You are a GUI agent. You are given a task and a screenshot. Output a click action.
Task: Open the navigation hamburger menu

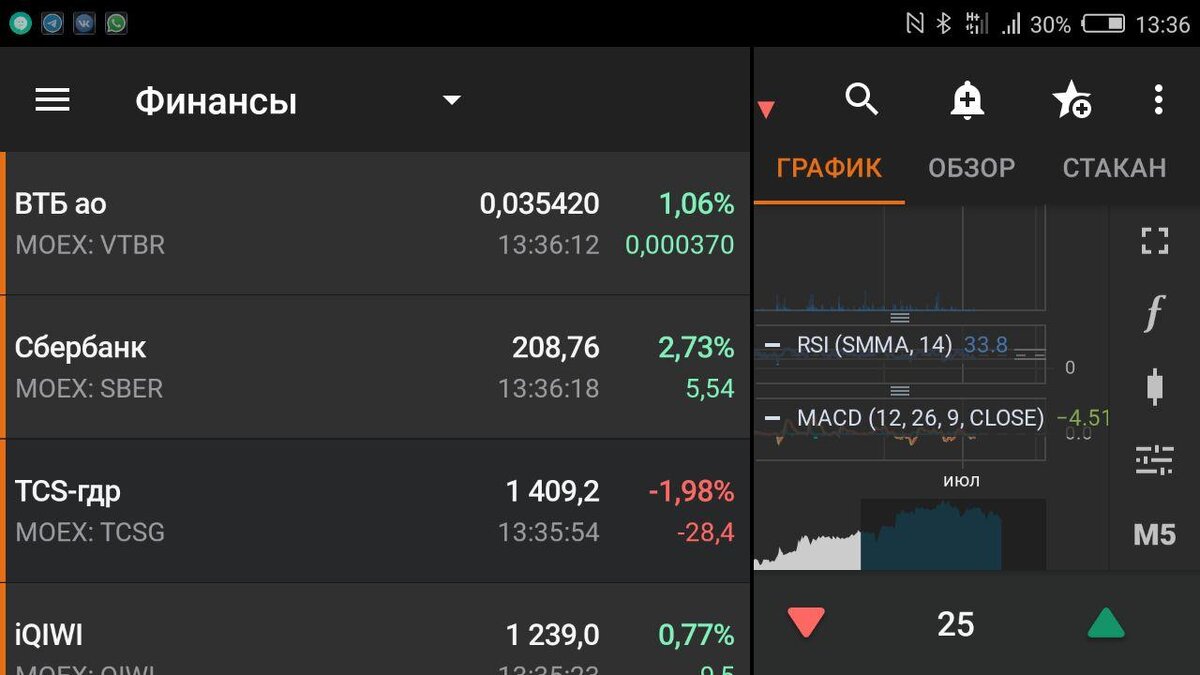(x=52, y=99)
